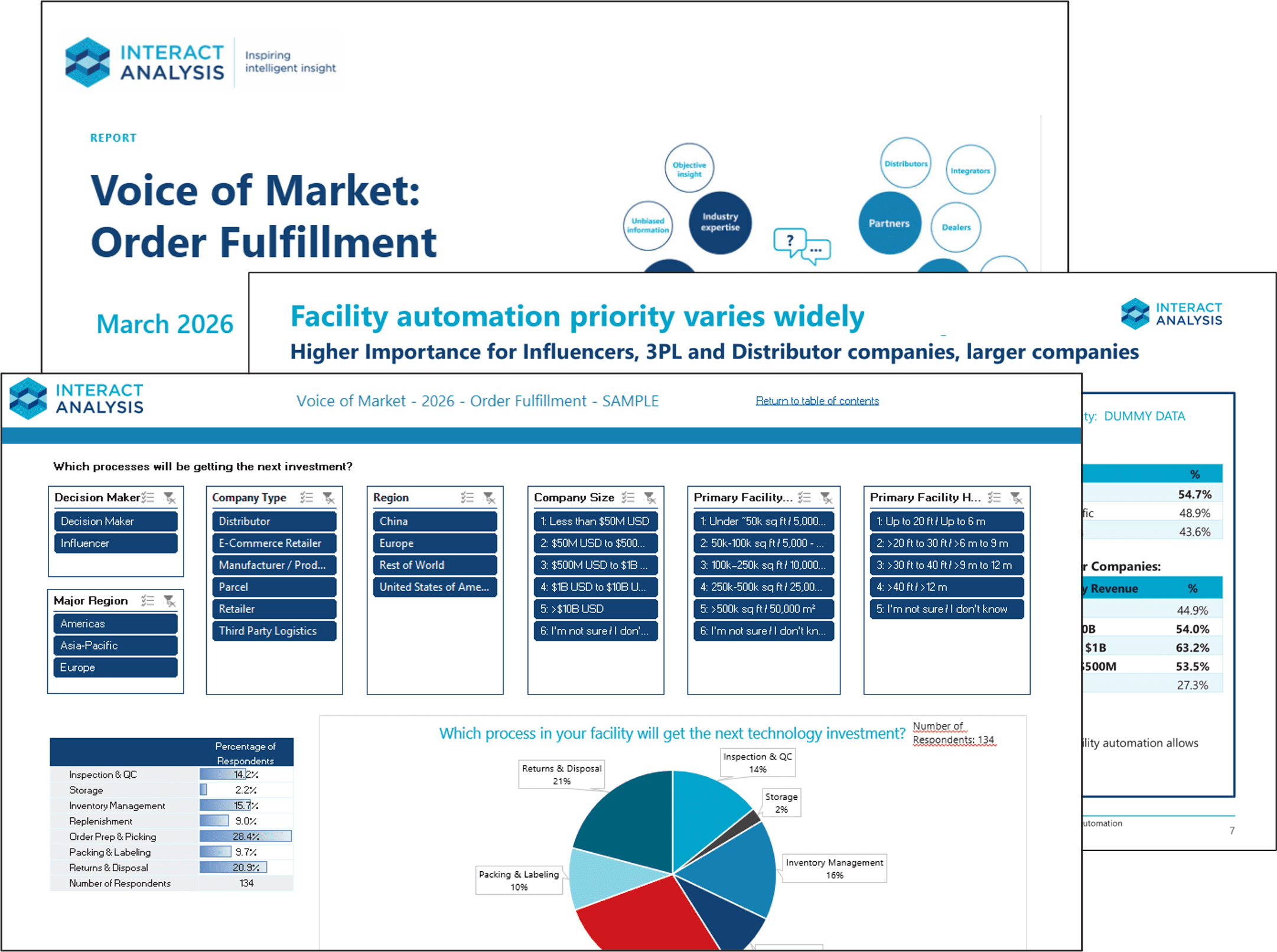Click Inventory Management pie chart label
Viewport: 1277px width, 952px height.
tap(835, 869)
